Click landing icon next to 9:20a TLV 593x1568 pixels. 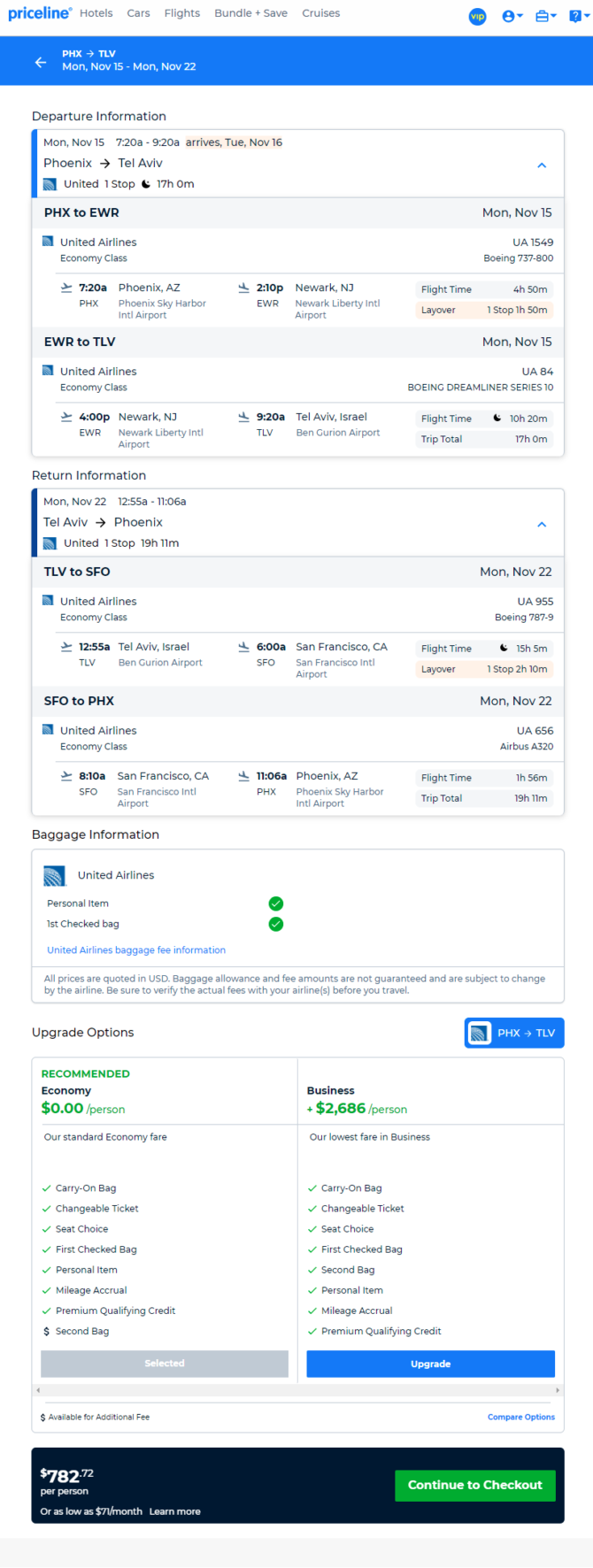[243, 417]
